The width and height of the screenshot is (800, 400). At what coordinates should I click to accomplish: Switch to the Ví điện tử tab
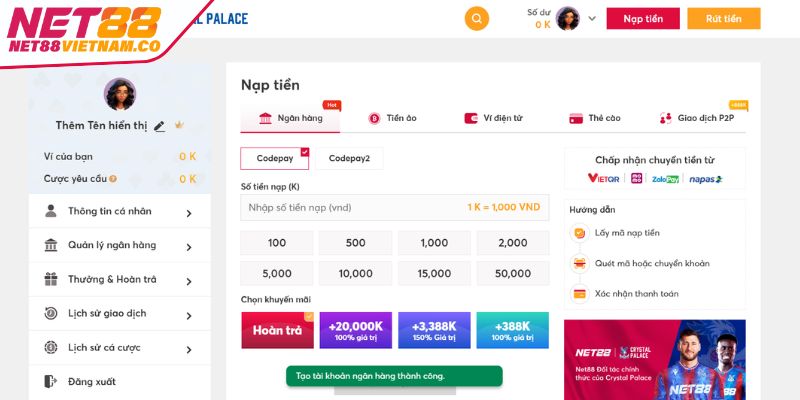coord(493,118)
